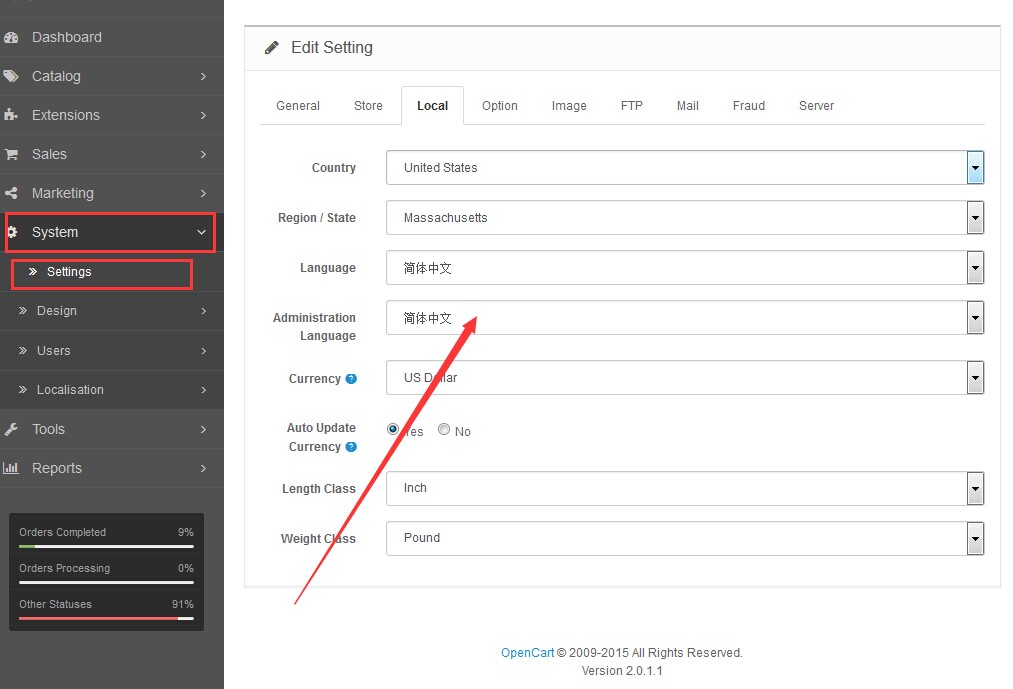Click the help icon beside Auto Update Currency
This screenshot has height=689, width=1013.
click(351, 447)
